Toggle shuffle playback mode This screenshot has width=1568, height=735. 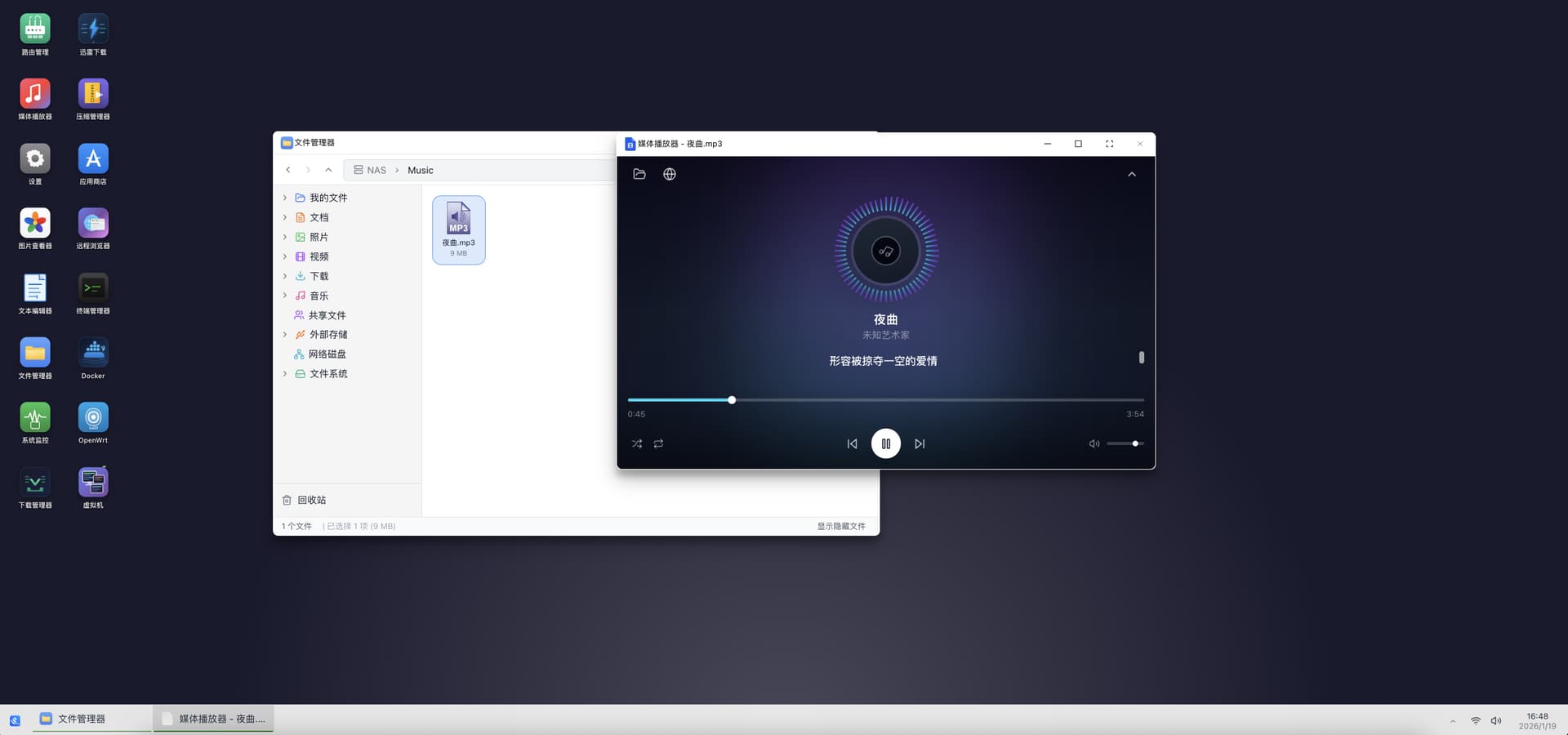(637, 443)
